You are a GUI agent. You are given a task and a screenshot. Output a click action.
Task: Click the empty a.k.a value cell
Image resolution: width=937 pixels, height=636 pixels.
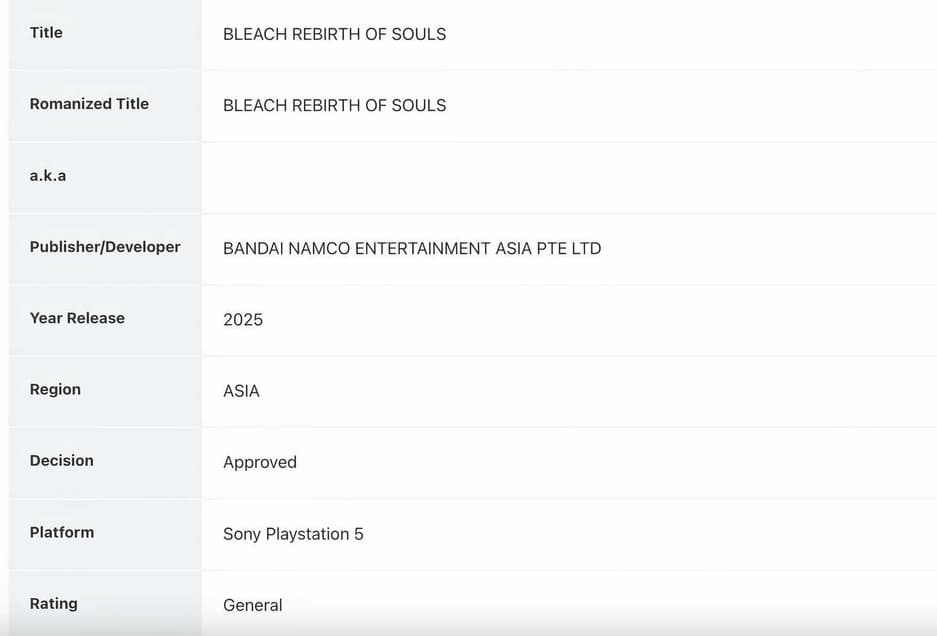(568, 177)
